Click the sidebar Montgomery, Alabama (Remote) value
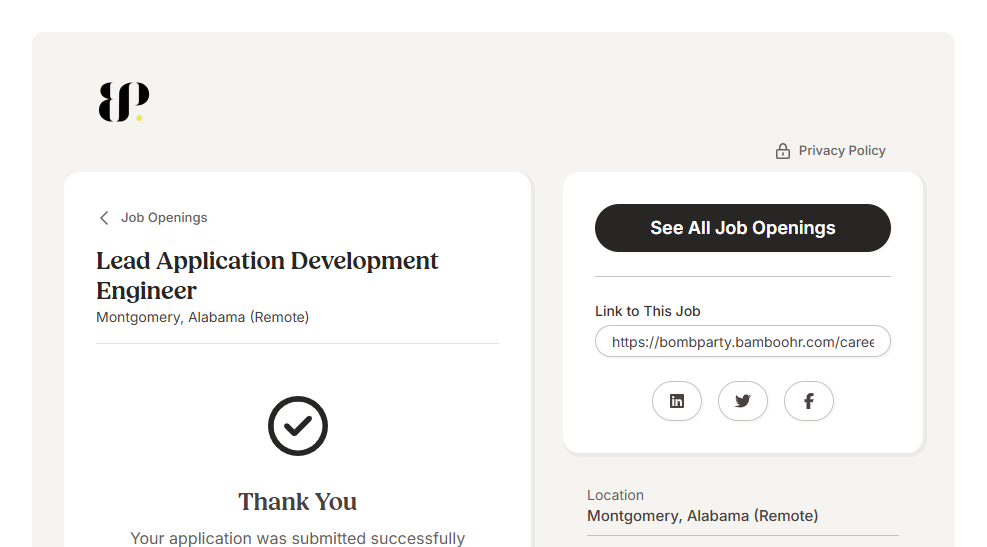This screenshot has width=987, height=547. 702,516
